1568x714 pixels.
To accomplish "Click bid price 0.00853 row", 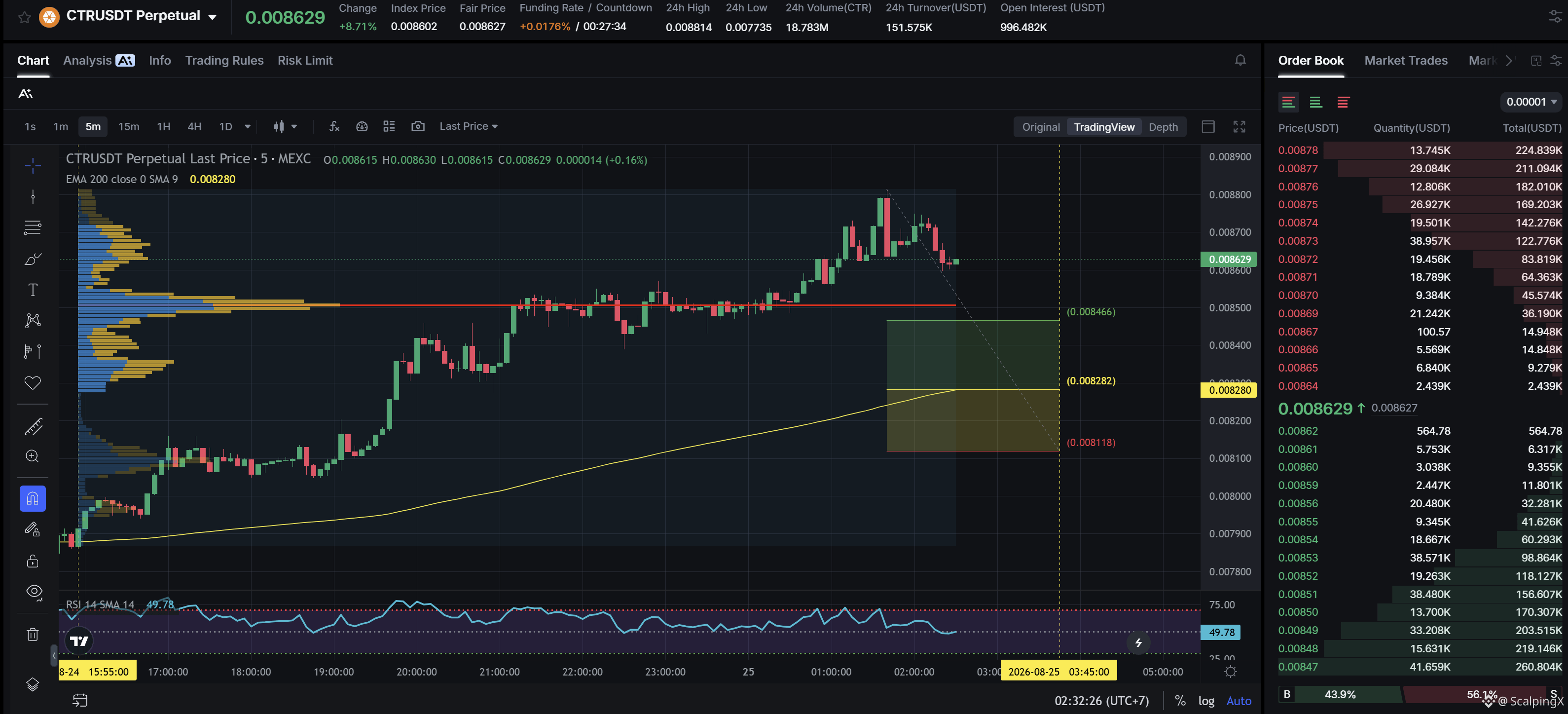I will coord(1419,558).
